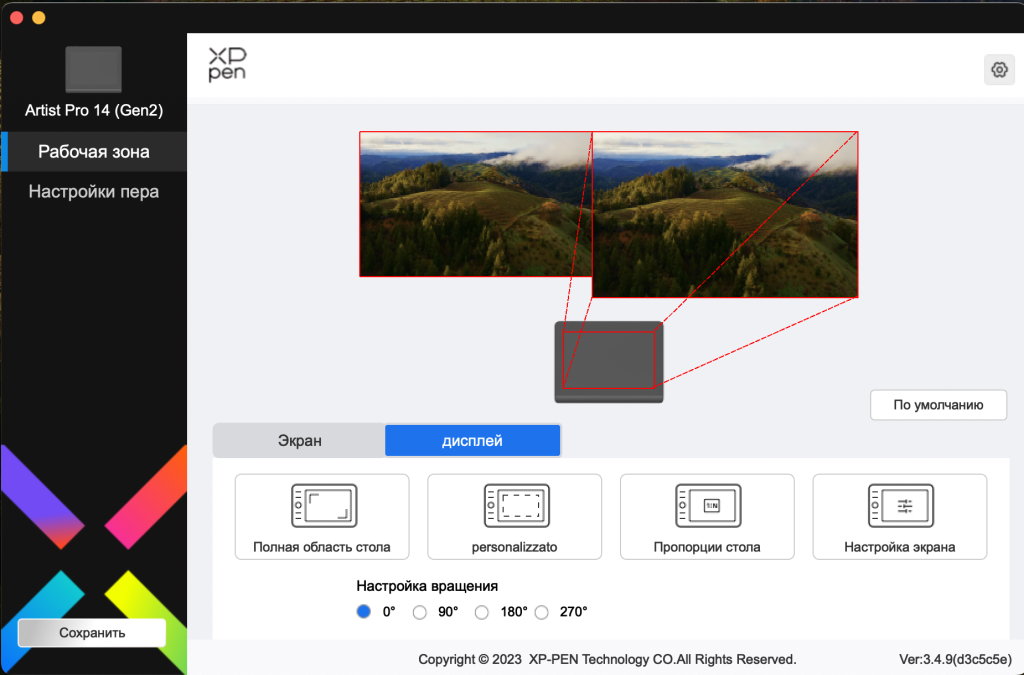The height and width of the screenshot is (675, 1024).
Task: Click the Настройка вращения label
Action: coord(427,586)
